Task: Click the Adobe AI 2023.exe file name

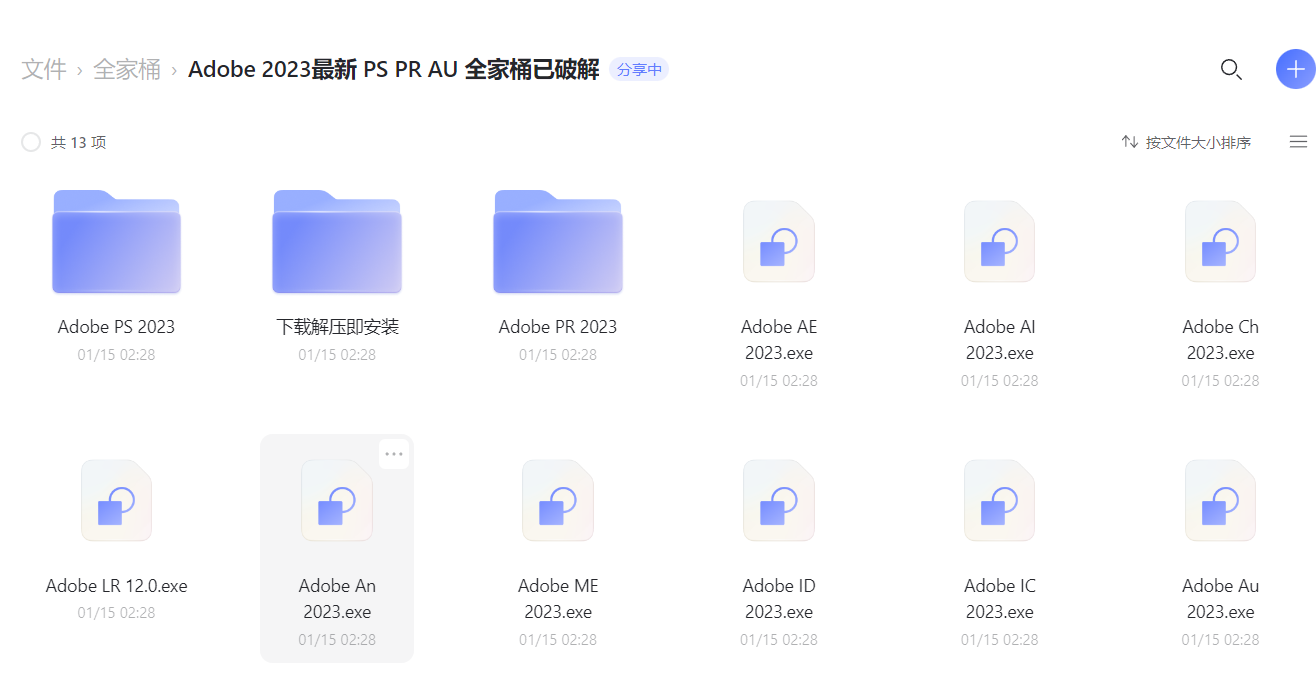Action: (1000, 340)
